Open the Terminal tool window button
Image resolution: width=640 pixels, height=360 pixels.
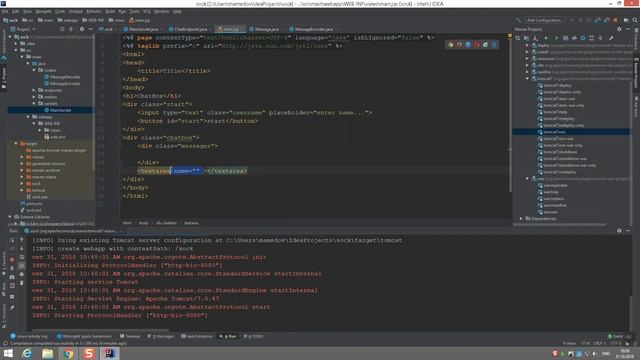(x=130, y=336)
